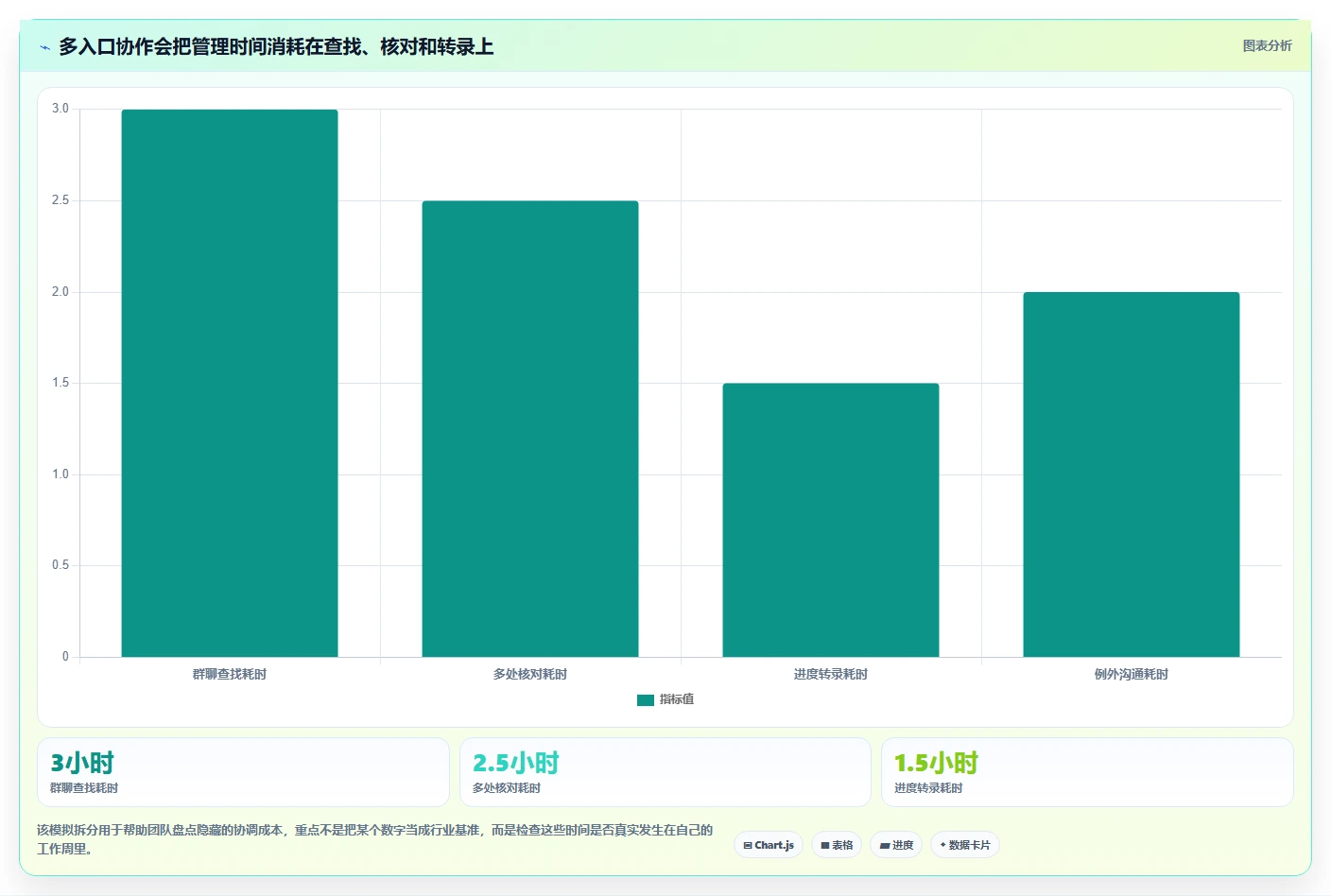Screen dimensions: 1331x896
Task: Click the 图表分析 label in header
Action: click(x=1267, y=45)
